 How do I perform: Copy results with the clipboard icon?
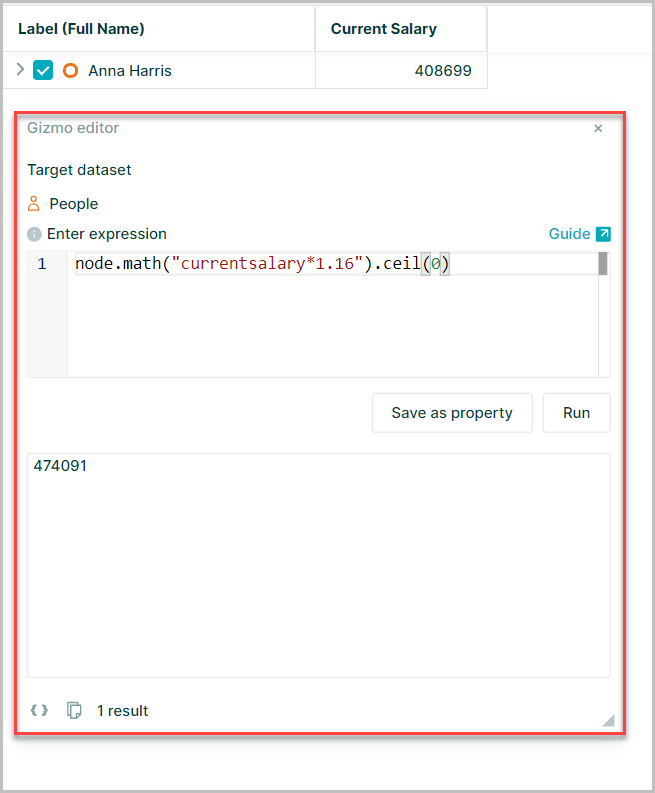(x=74, y=710)
